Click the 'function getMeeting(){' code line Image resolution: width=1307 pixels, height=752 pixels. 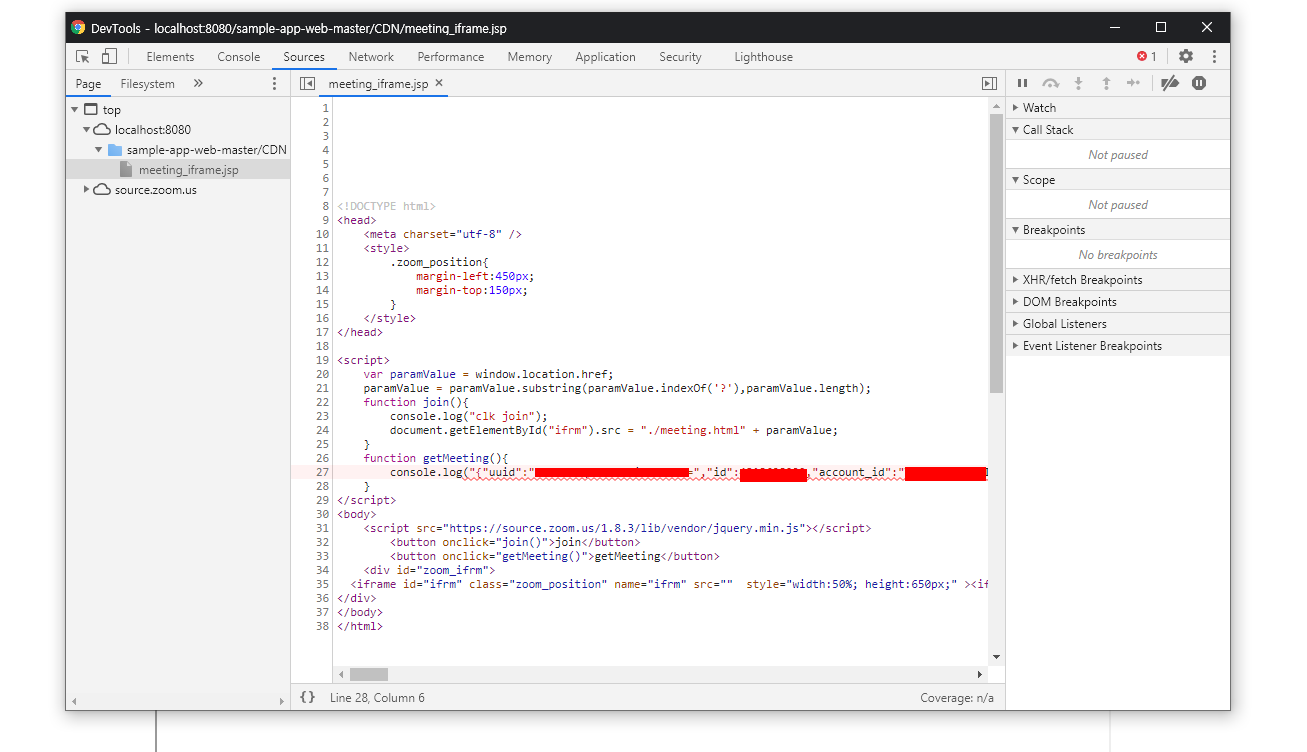click(436, 458)
